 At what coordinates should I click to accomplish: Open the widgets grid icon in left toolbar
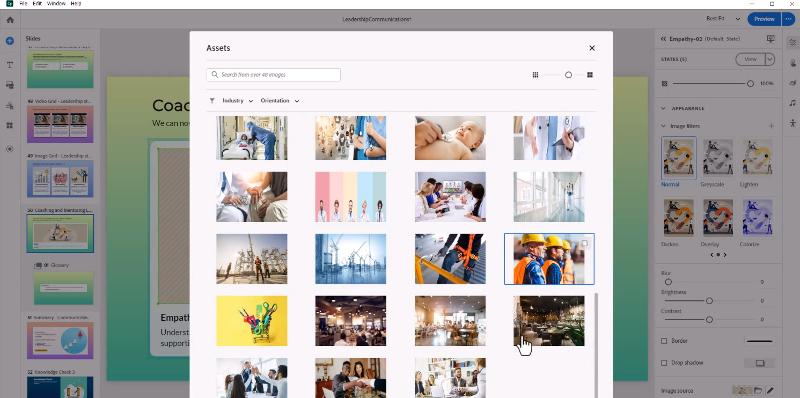(10, 125)
